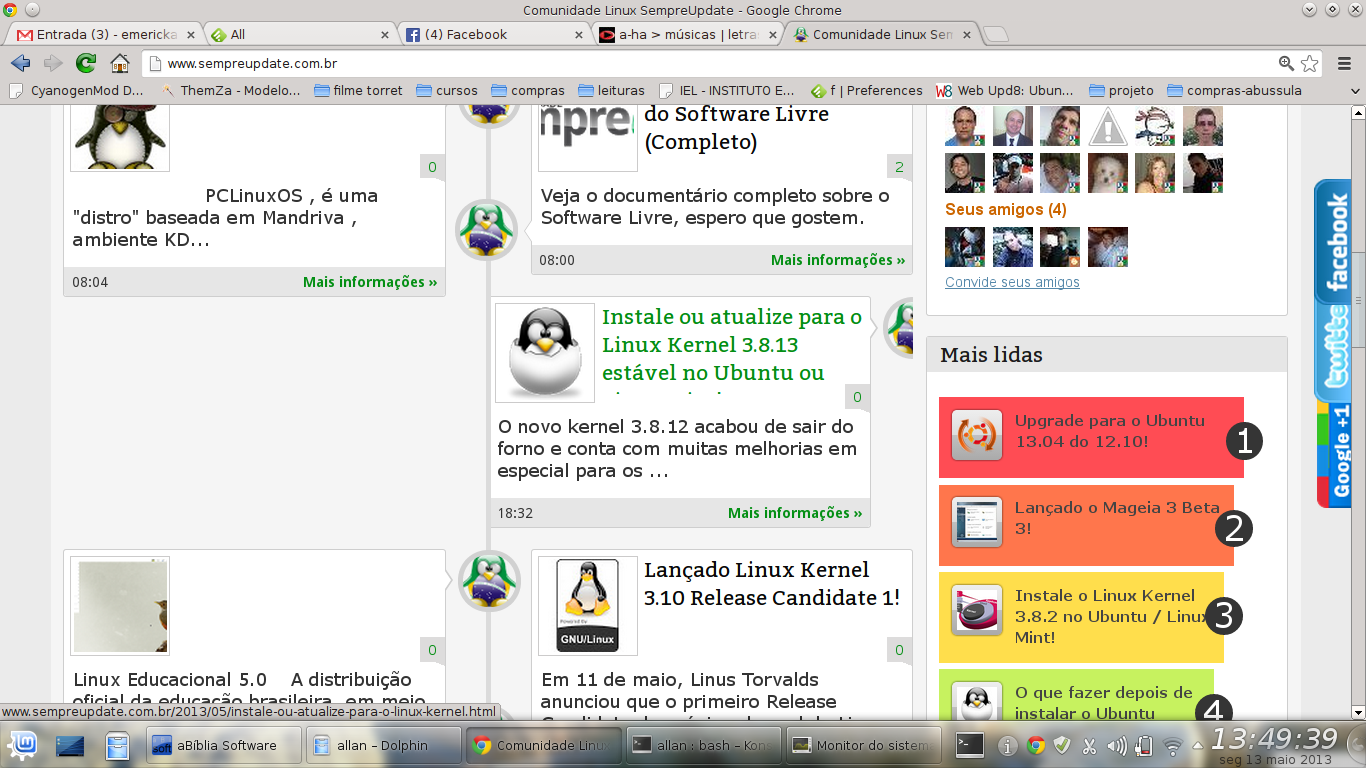
Task: Open the compras-abussula bookmark folder
Action: (1234, 90)
